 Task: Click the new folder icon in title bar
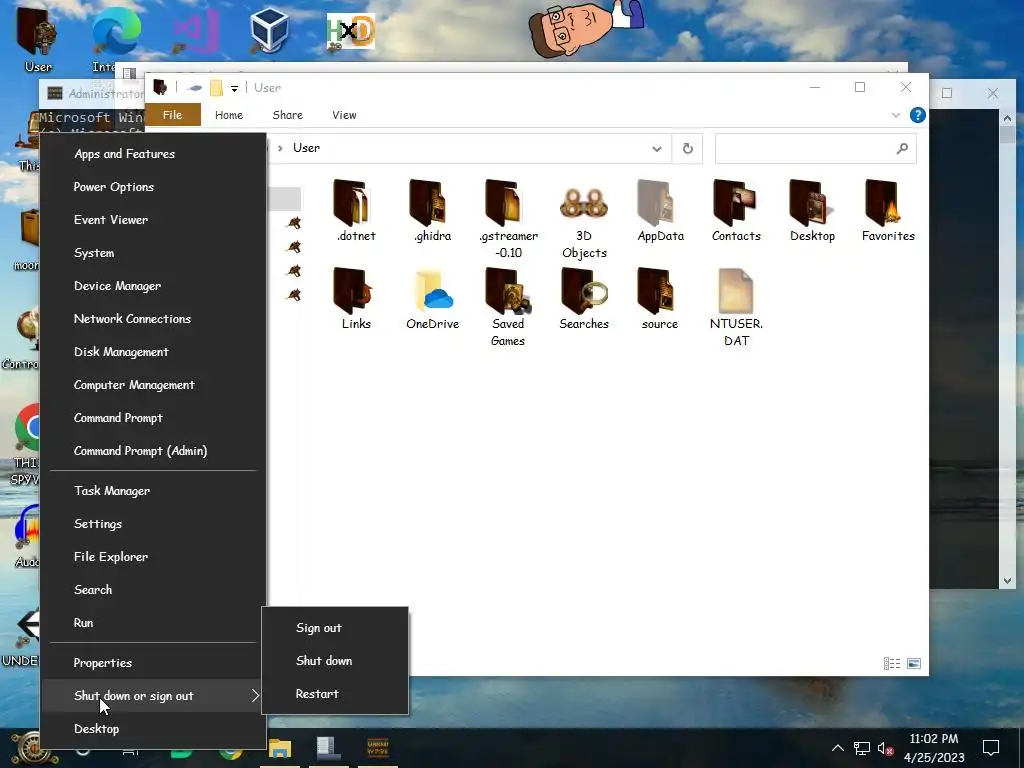tap(216, 88)
